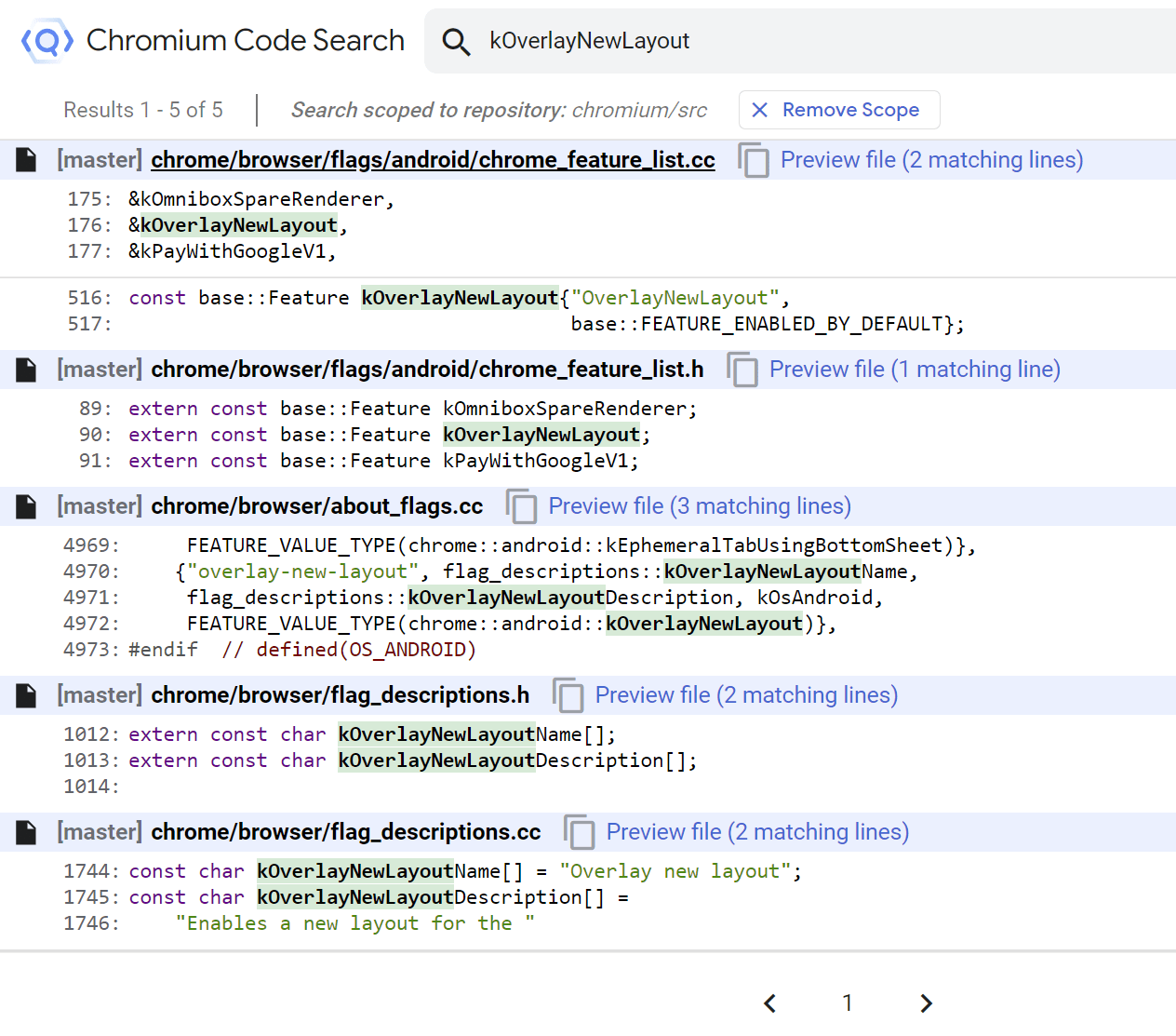Click line 177 &kPayWithGoogleV1
This screenshot has width=1176, height=1036.
point(233,251)
